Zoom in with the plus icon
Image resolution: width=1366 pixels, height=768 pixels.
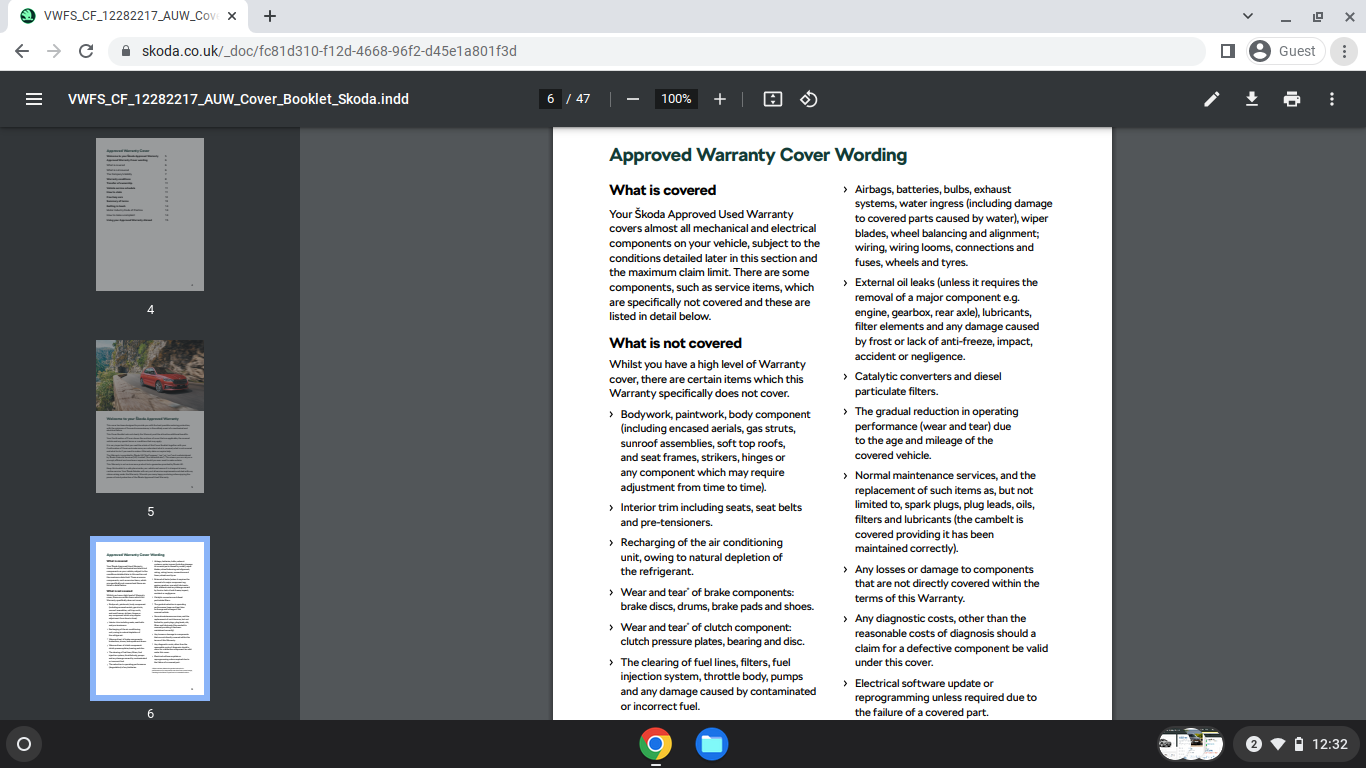(720, 99)
